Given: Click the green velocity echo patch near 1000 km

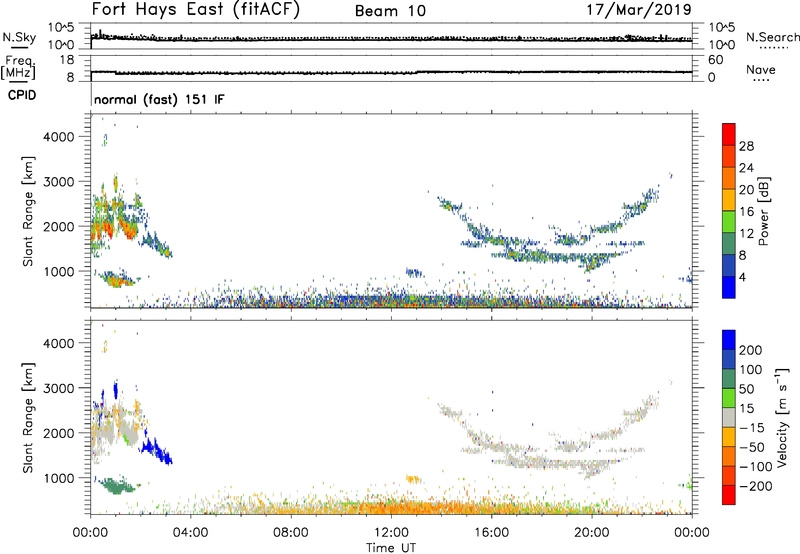Looking at the screenshot, I should 117,485.
